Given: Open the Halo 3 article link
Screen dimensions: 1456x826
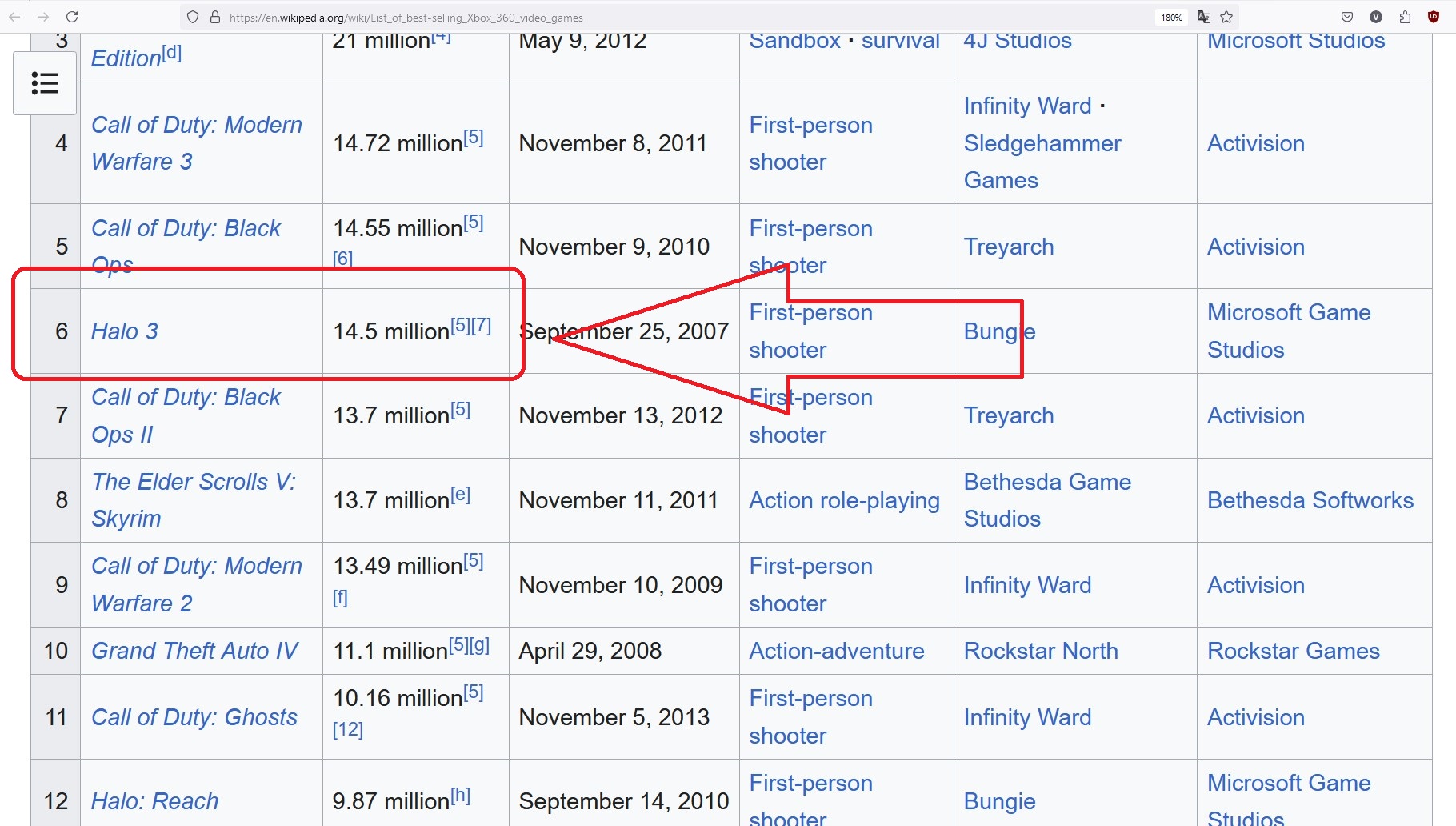Looking at the screenshot, I should click(x=125, y=331).
